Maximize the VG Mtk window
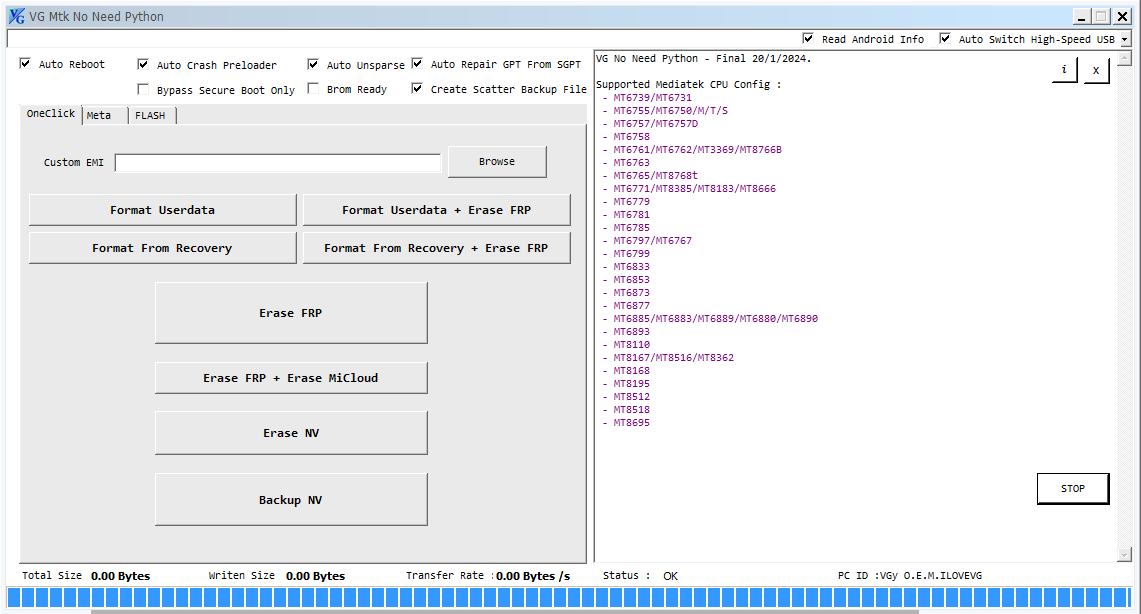1141x614 pixels. 1102,17
